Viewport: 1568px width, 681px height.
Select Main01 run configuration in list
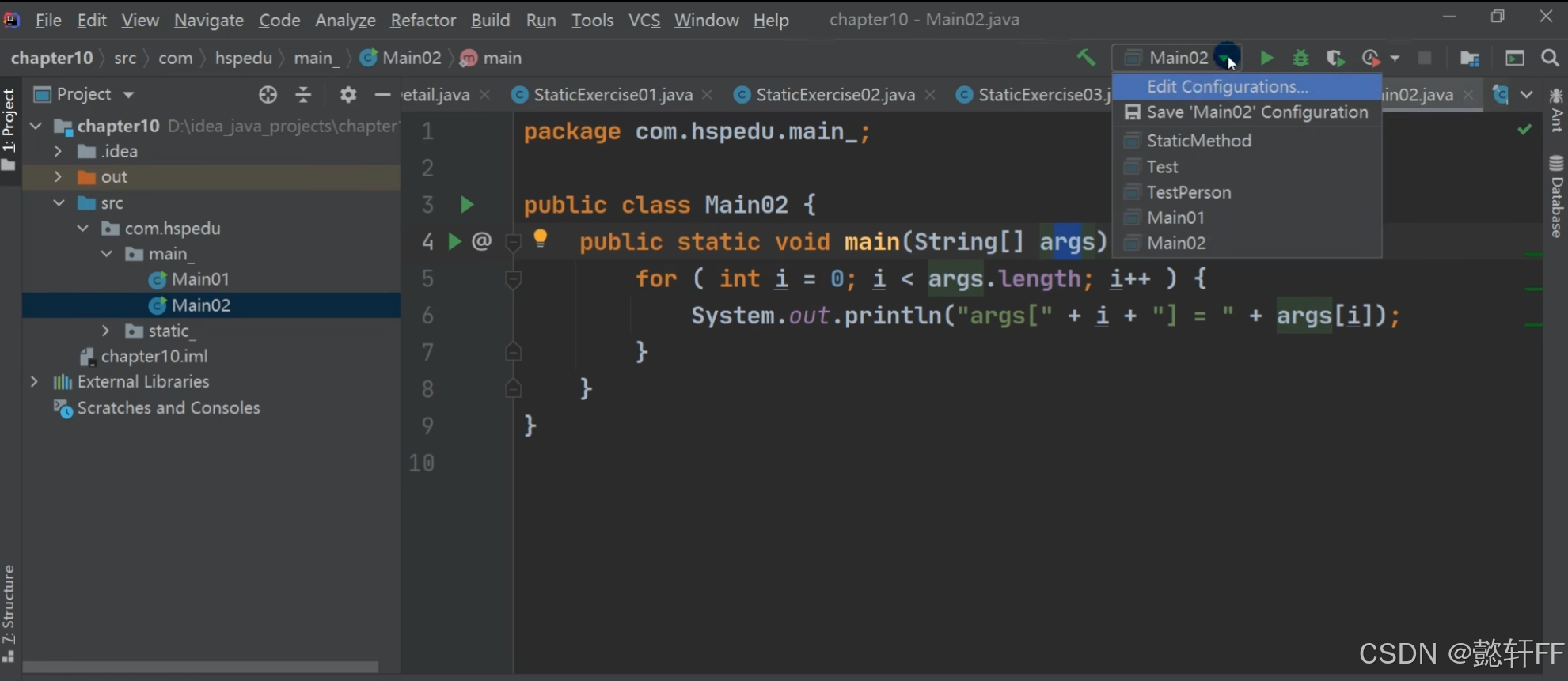point(1247,218)
